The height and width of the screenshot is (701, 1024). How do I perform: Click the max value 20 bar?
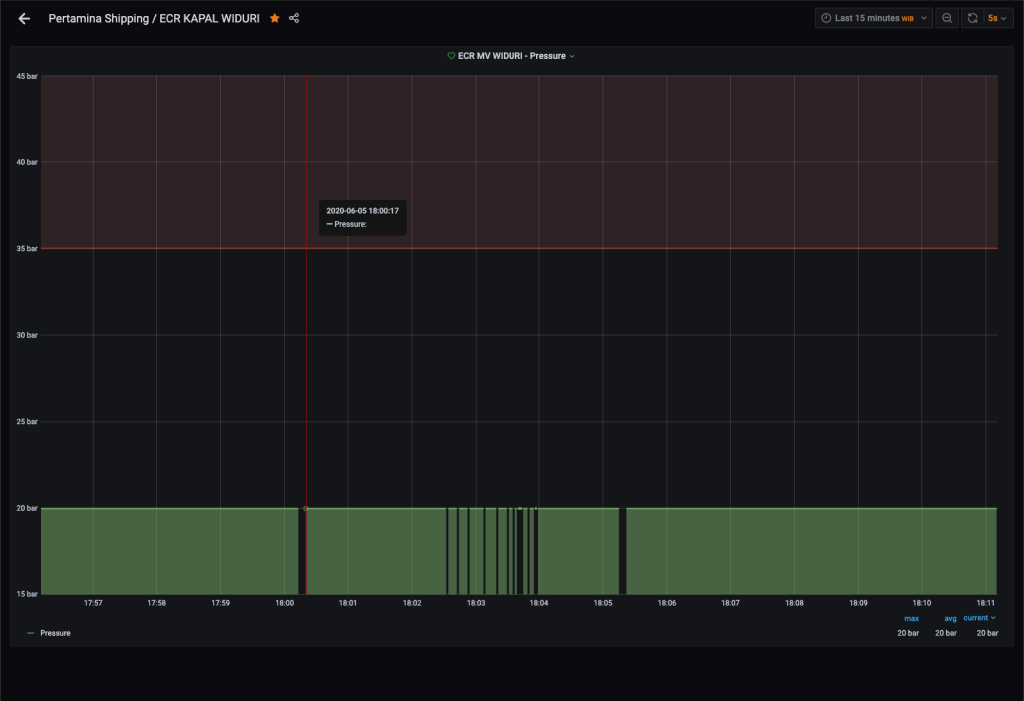[908, 633]
